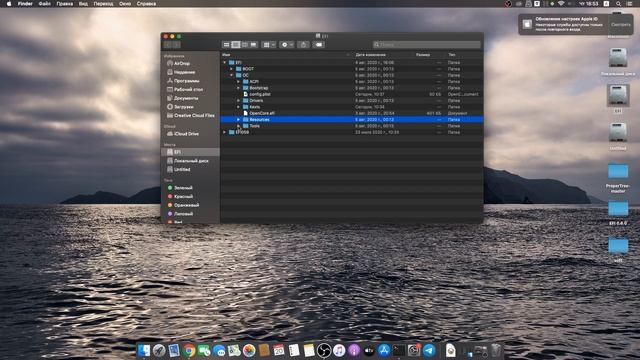This screenshot has width=640, height=360.
Task: Expand the BOOT folder
Action: [231, 69]
